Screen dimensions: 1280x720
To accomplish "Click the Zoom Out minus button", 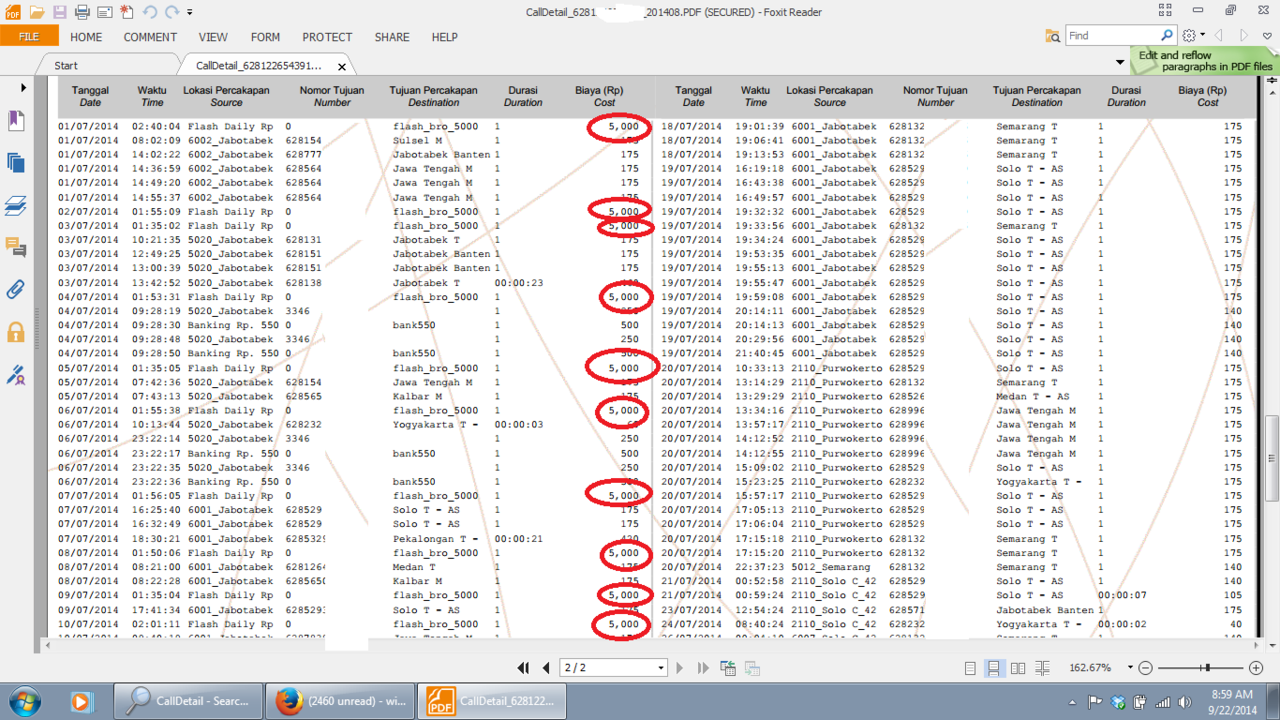I will (x=1146, y=668).
